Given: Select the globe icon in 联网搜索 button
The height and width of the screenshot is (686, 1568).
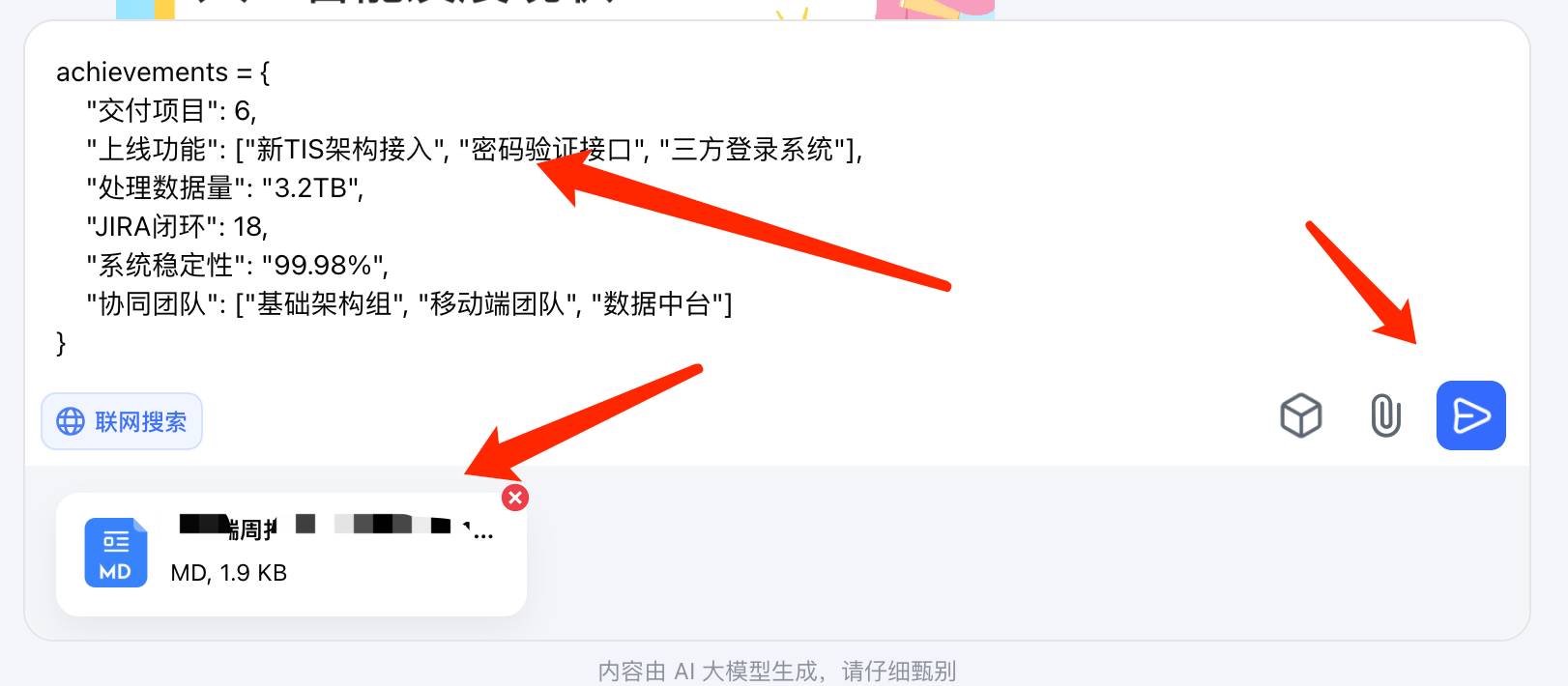Looking at the screenshot, I should click(71, 421).
